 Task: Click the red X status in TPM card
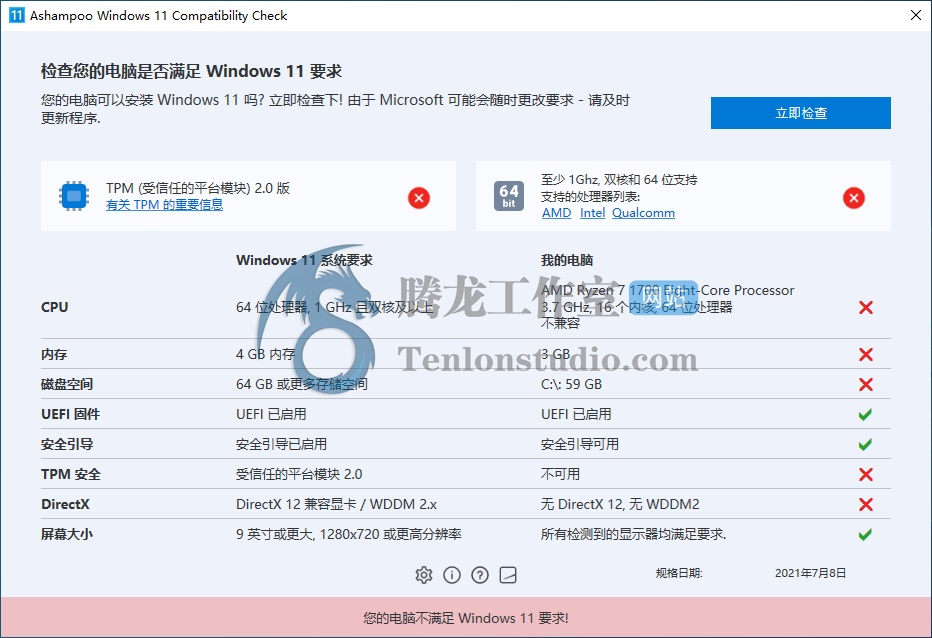[419, 198]
